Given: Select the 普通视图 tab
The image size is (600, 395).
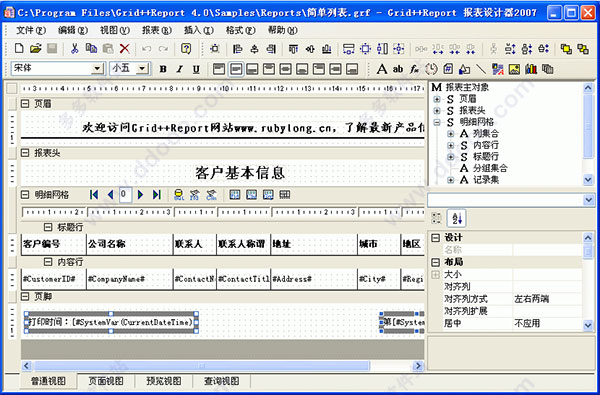Looking at the screenshot, I should 48,381.
